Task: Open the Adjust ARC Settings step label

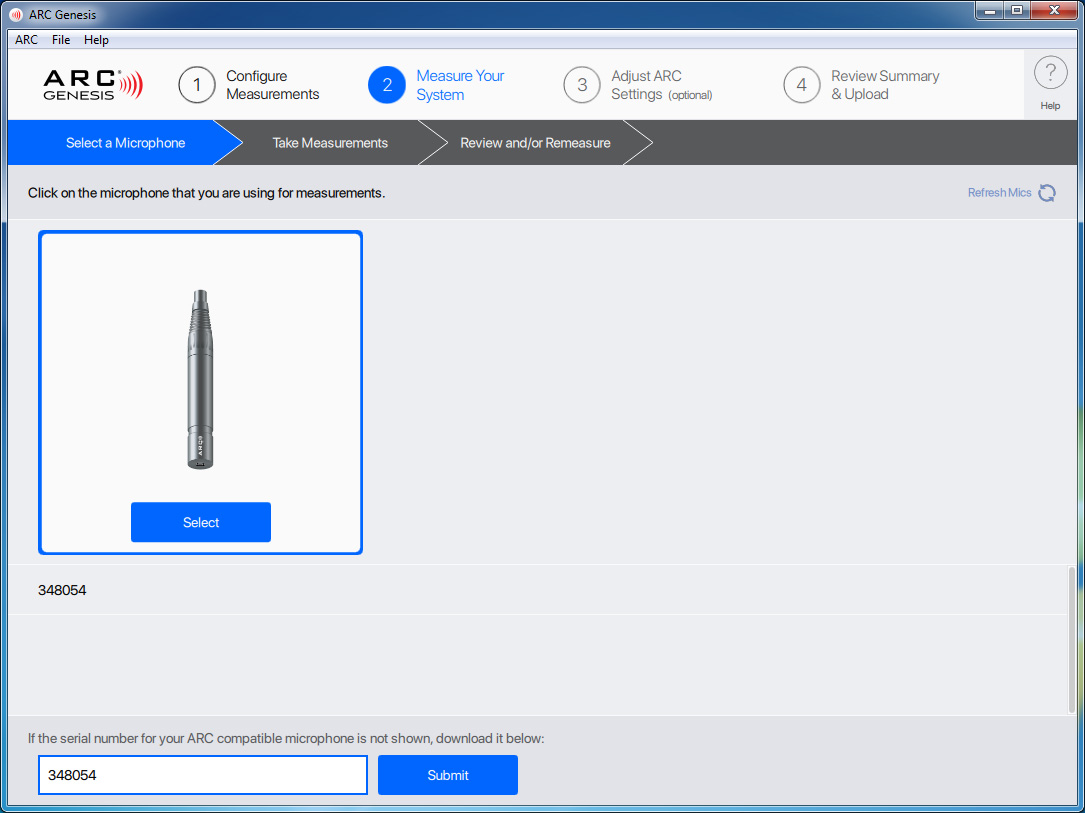Action: [x=662, y=85]
